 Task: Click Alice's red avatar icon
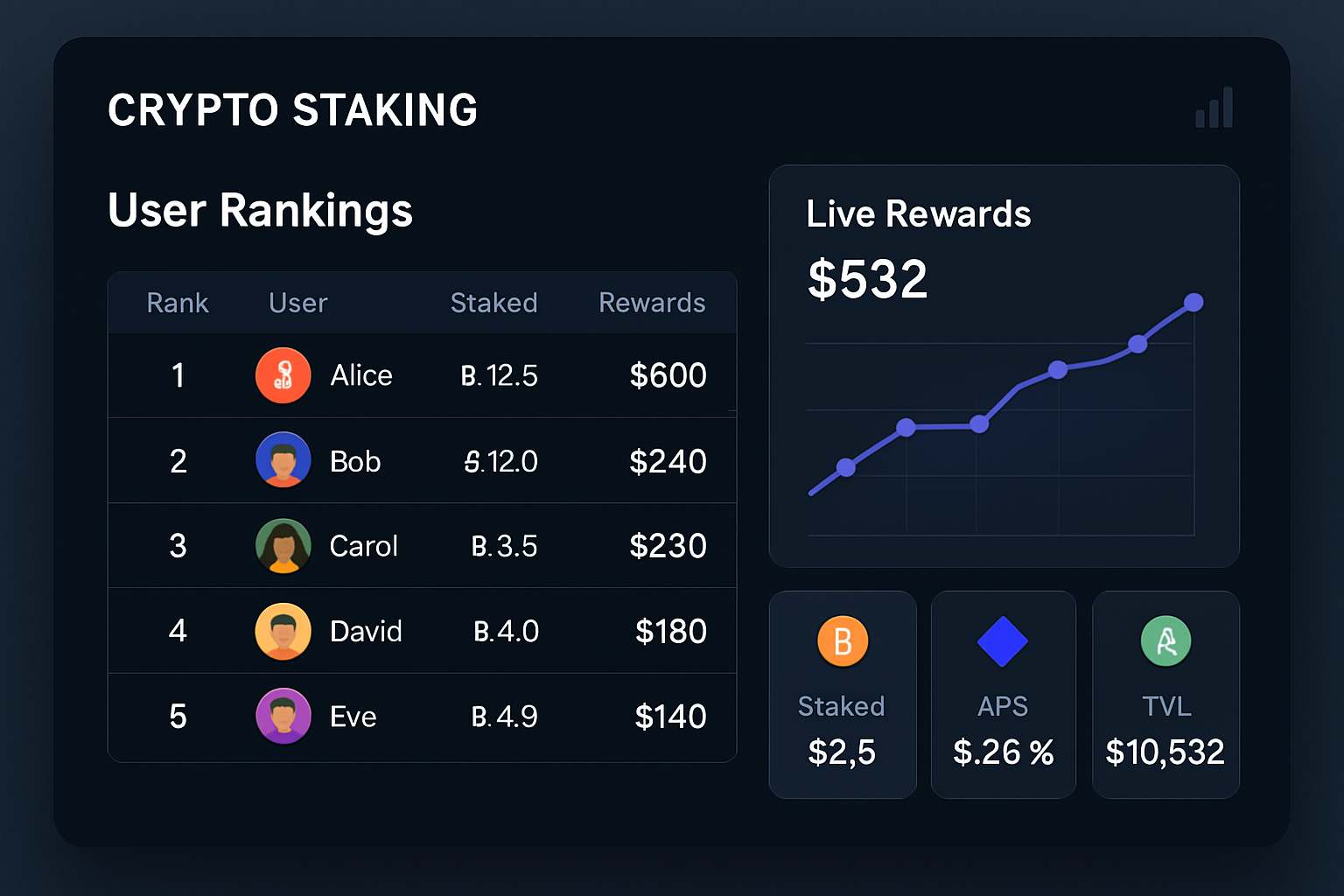[x=283, y=375]
